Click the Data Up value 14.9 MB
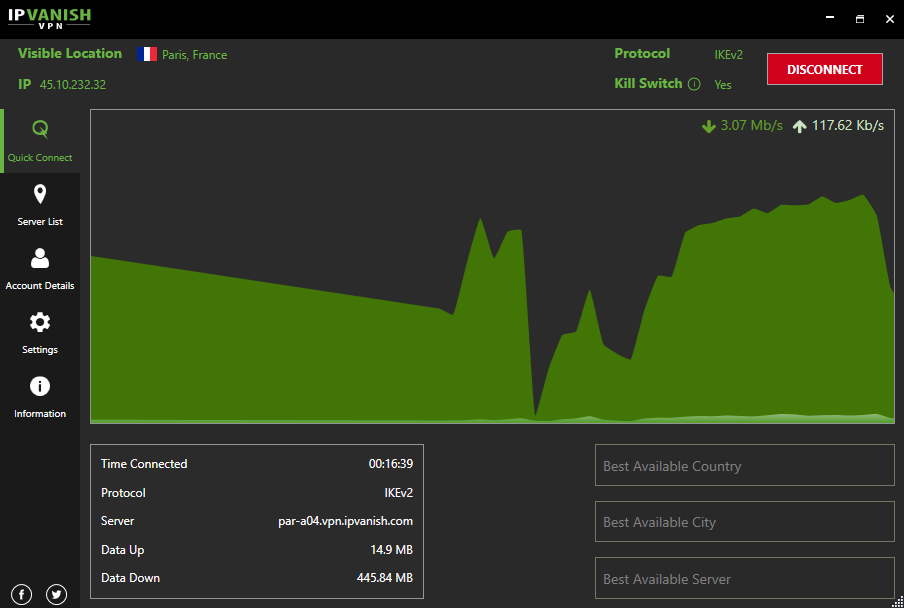The height and width of the screenshot is (608, 904). tap(391, 550)
